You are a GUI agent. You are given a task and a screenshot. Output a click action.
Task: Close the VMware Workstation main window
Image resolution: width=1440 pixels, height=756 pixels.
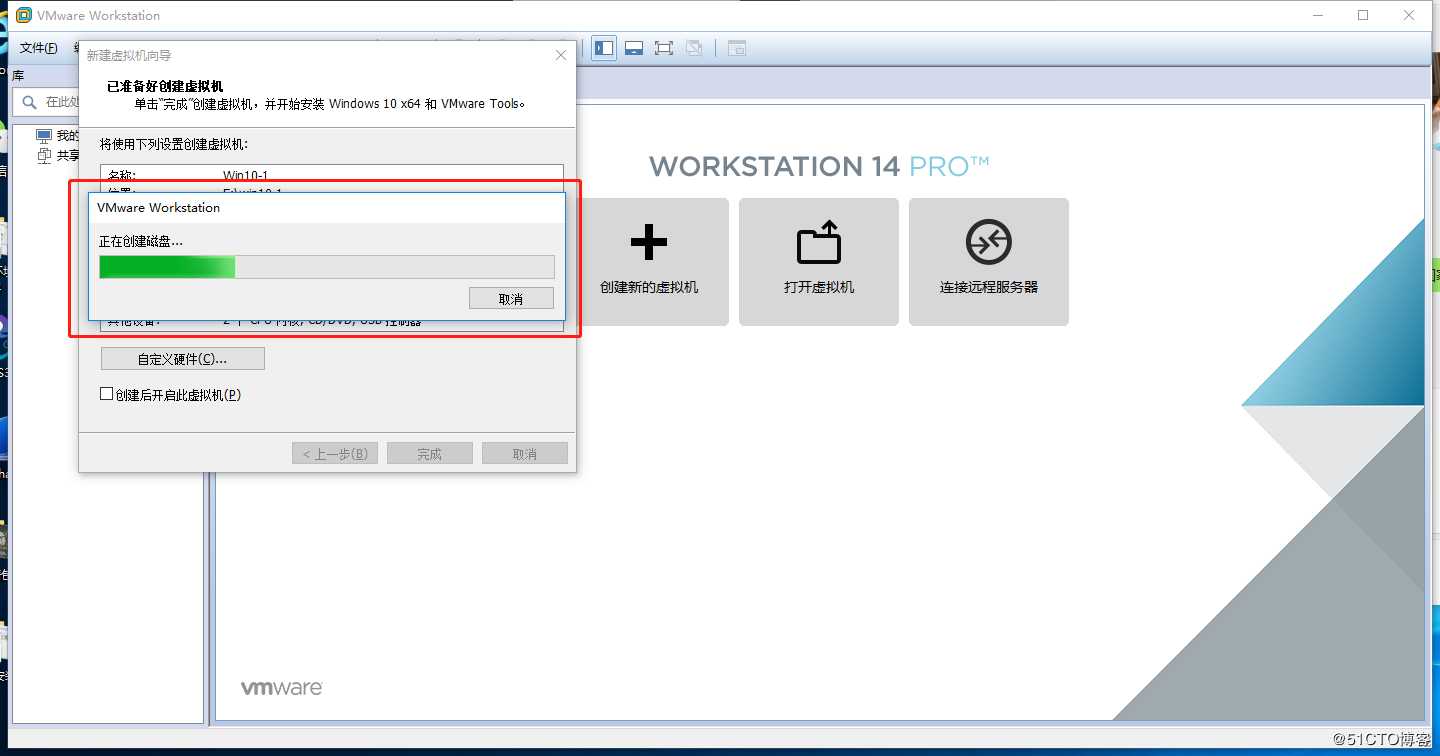(1409, 15)
